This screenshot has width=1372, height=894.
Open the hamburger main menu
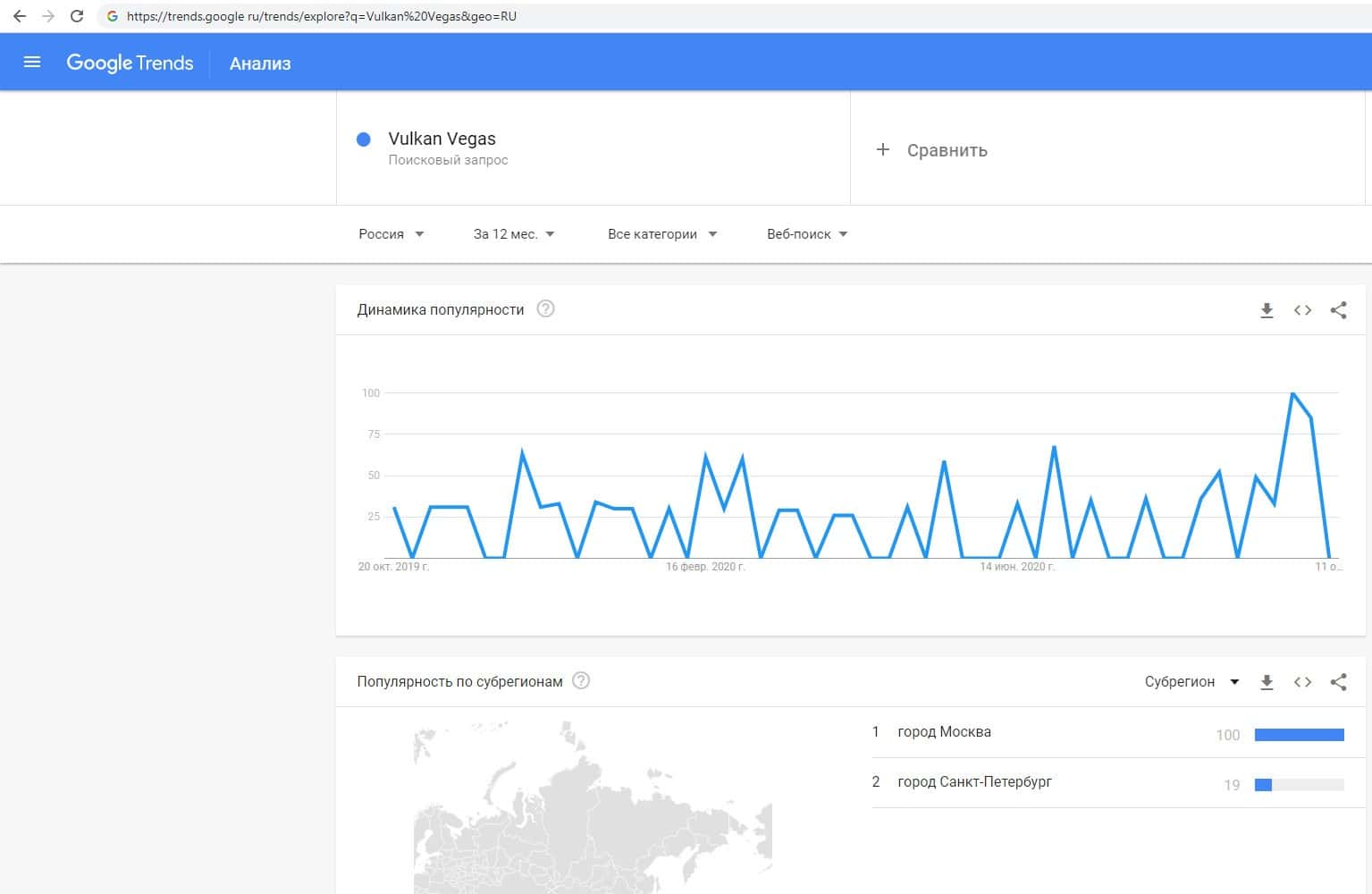[32, 63]
